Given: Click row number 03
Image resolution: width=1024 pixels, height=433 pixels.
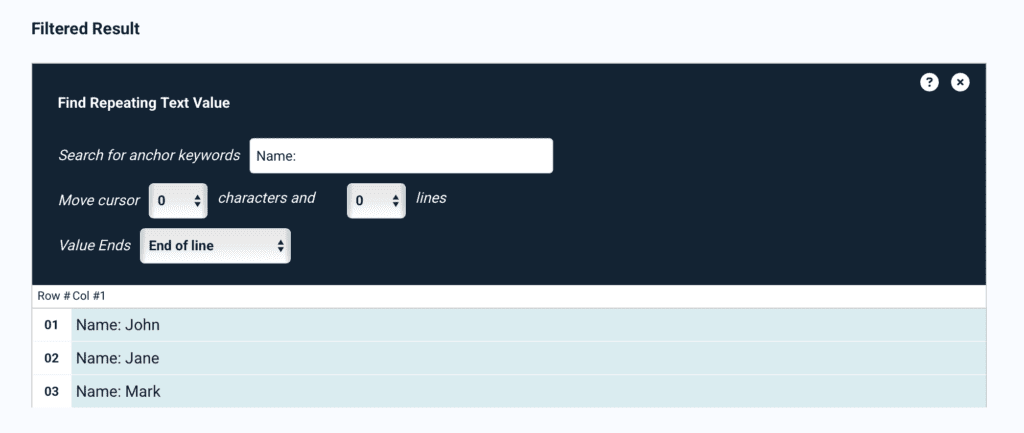Looking at the screenshot, I should pos(52,392).
